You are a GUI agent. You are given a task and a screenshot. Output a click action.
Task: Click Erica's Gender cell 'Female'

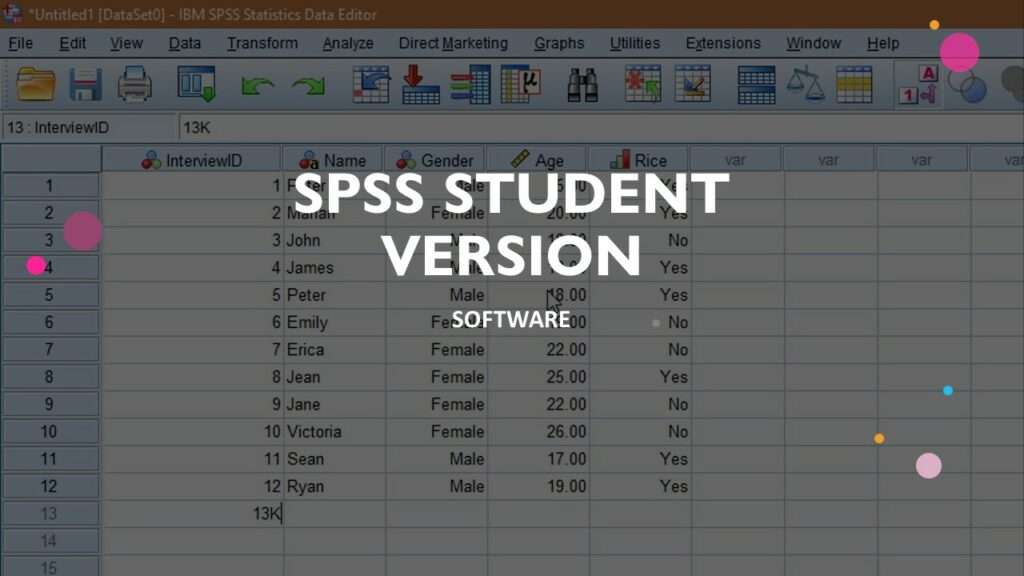click(436, 350)
